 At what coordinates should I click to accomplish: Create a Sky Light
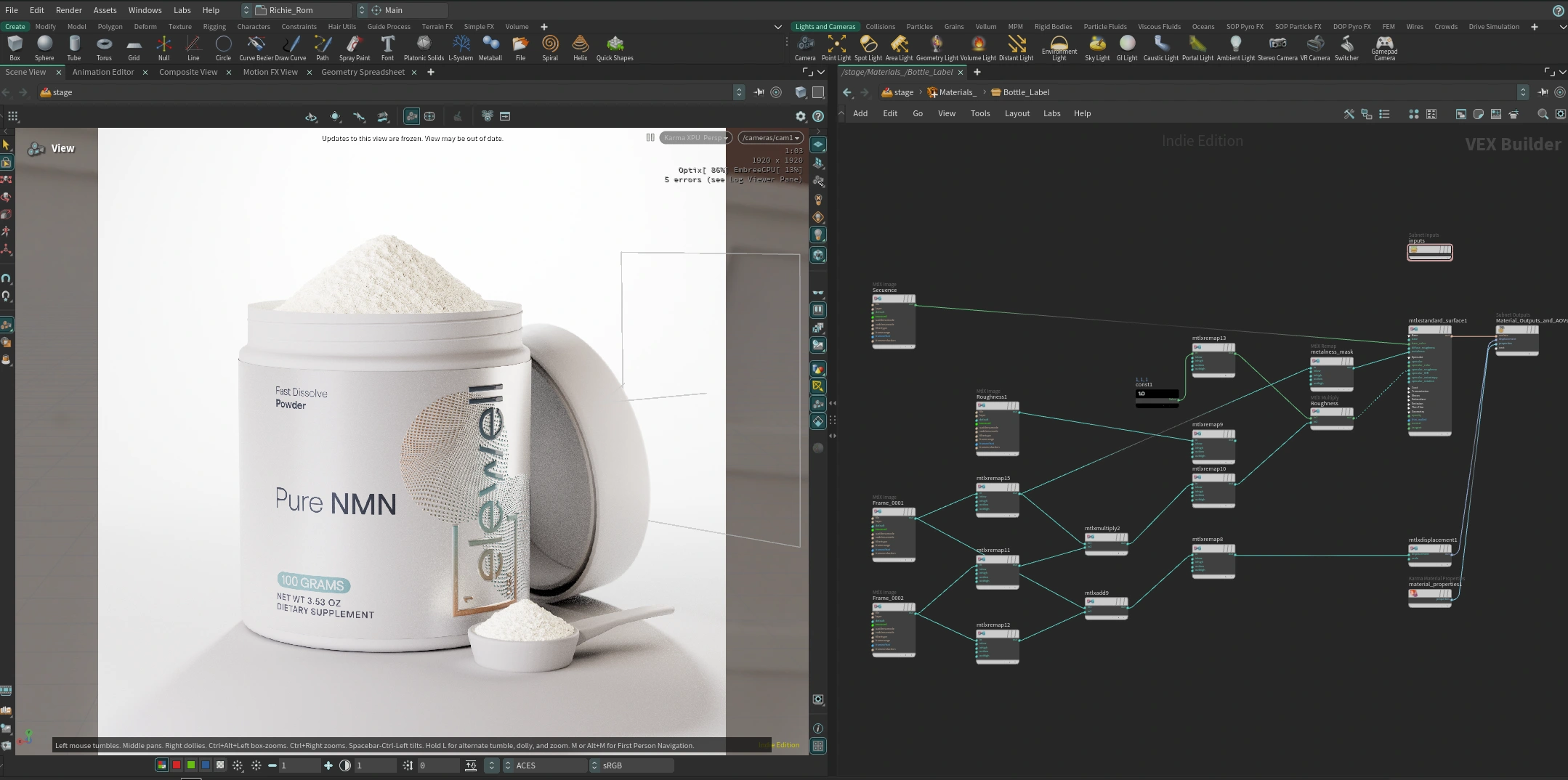1097,48
